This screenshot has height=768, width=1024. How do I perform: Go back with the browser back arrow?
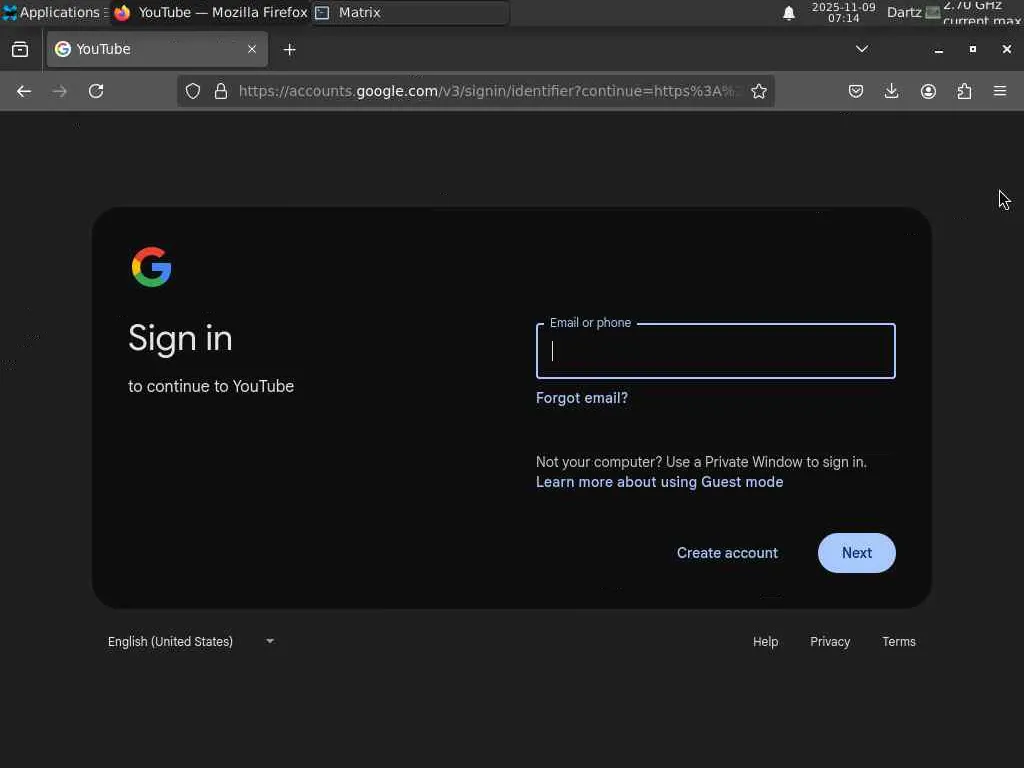pos(24,91)
